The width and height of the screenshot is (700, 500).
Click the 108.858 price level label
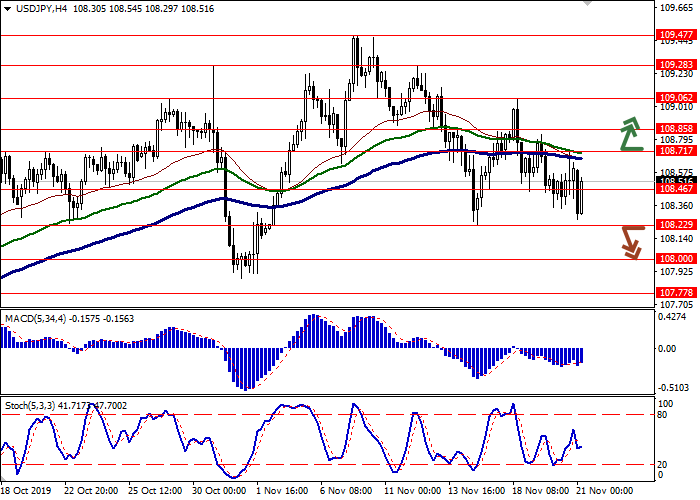pos(674,129)
